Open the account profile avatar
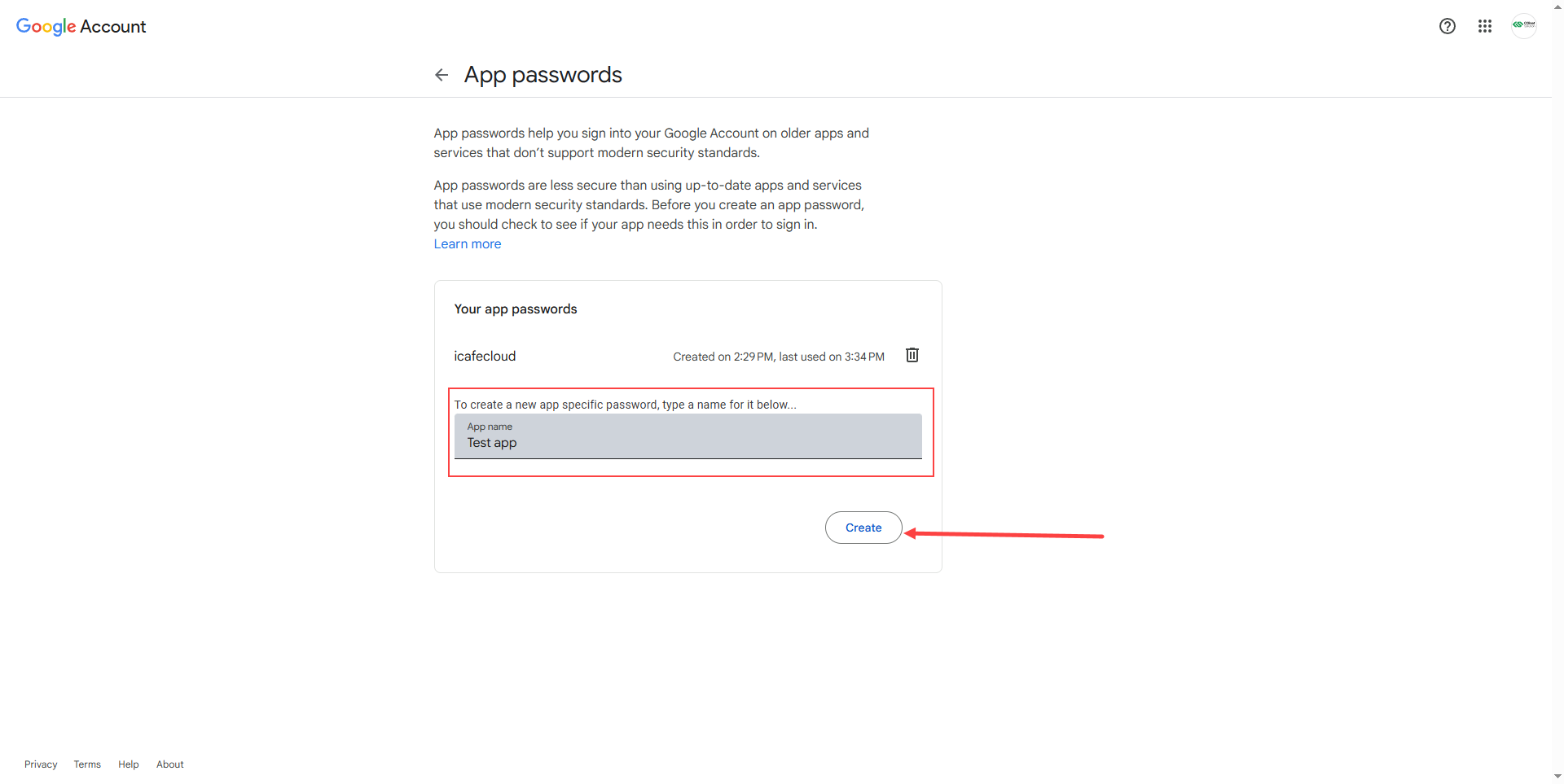The image size is (1564, 784). pos(1523,25)
